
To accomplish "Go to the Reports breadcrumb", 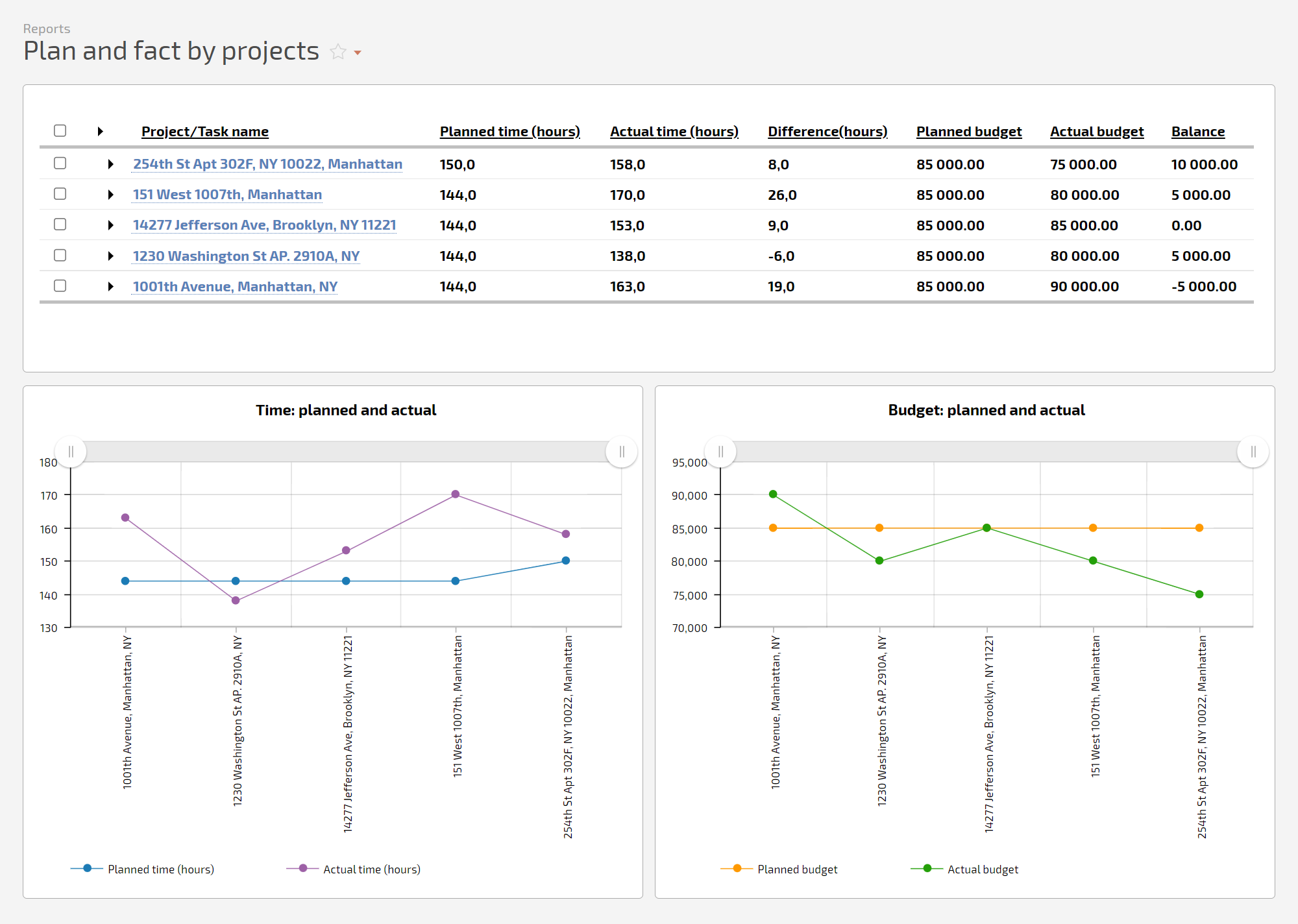I will click(x=47, y=29).
